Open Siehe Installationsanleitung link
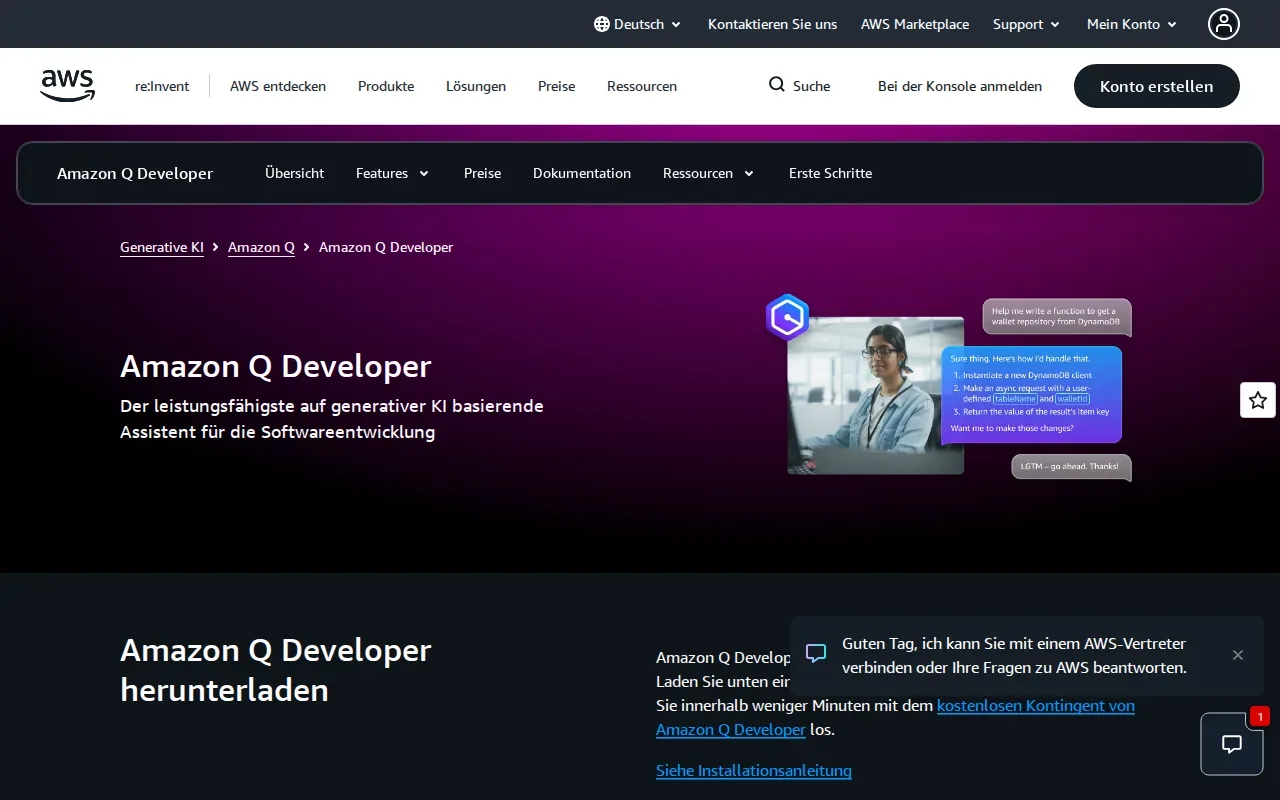 pyautogui.click(x=754, y=770)
